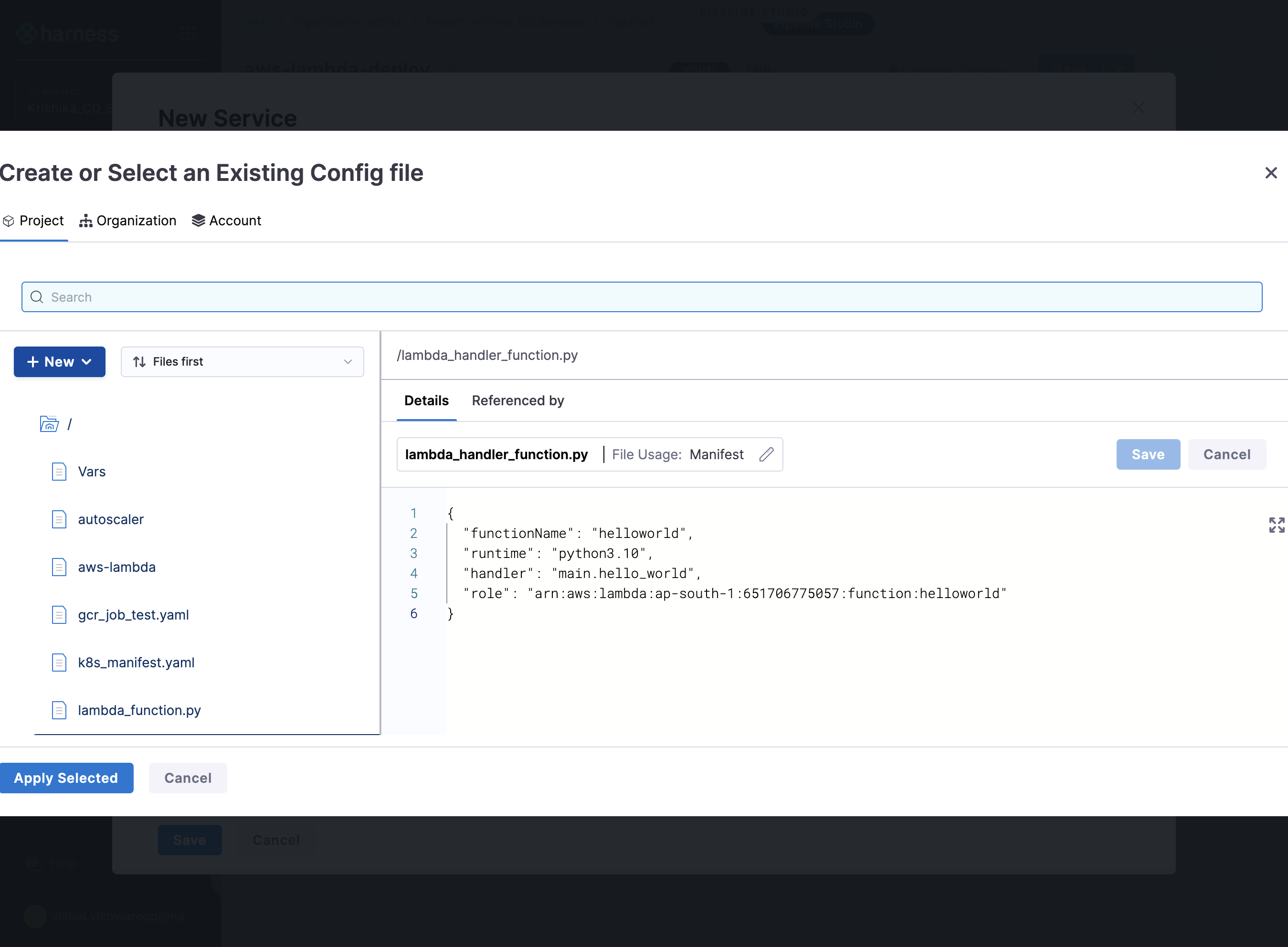Open the gcr_job_test.yaml file
This screenshot has width=1288, height=947.
[x=134, y=614]
